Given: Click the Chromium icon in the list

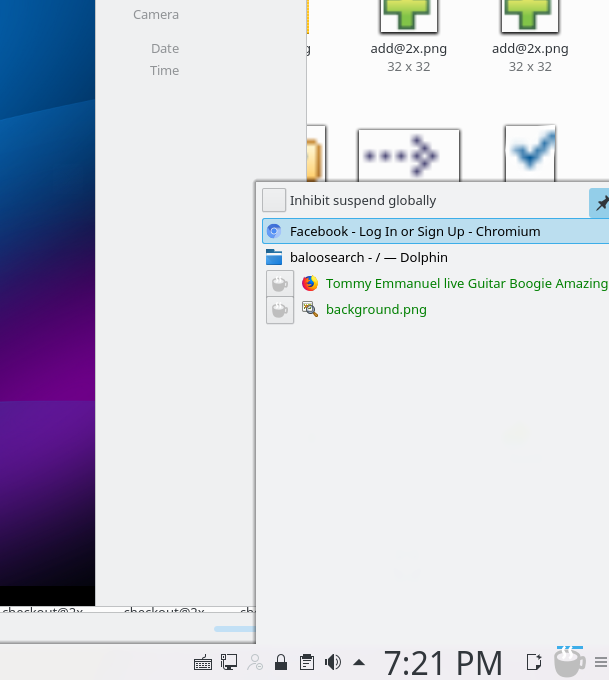Looking at the screenshot, I should pos(274,231).
